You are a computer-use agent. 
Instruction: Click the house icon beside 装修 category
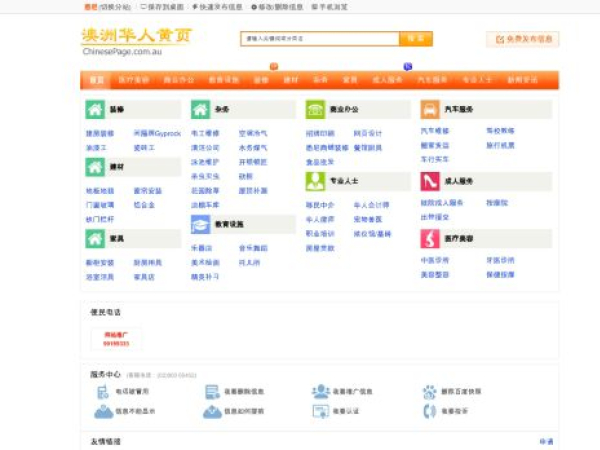(95, 110)
